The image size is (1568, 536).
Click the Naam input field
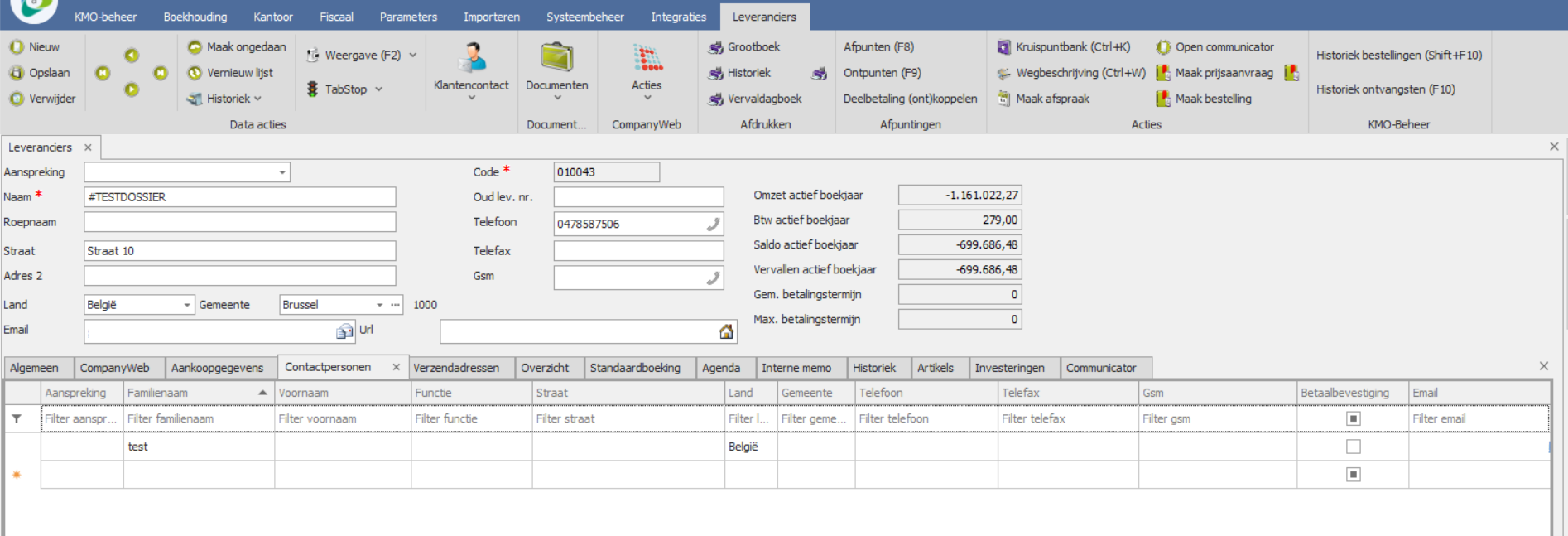pyautogui.click(x=239, y=197)
